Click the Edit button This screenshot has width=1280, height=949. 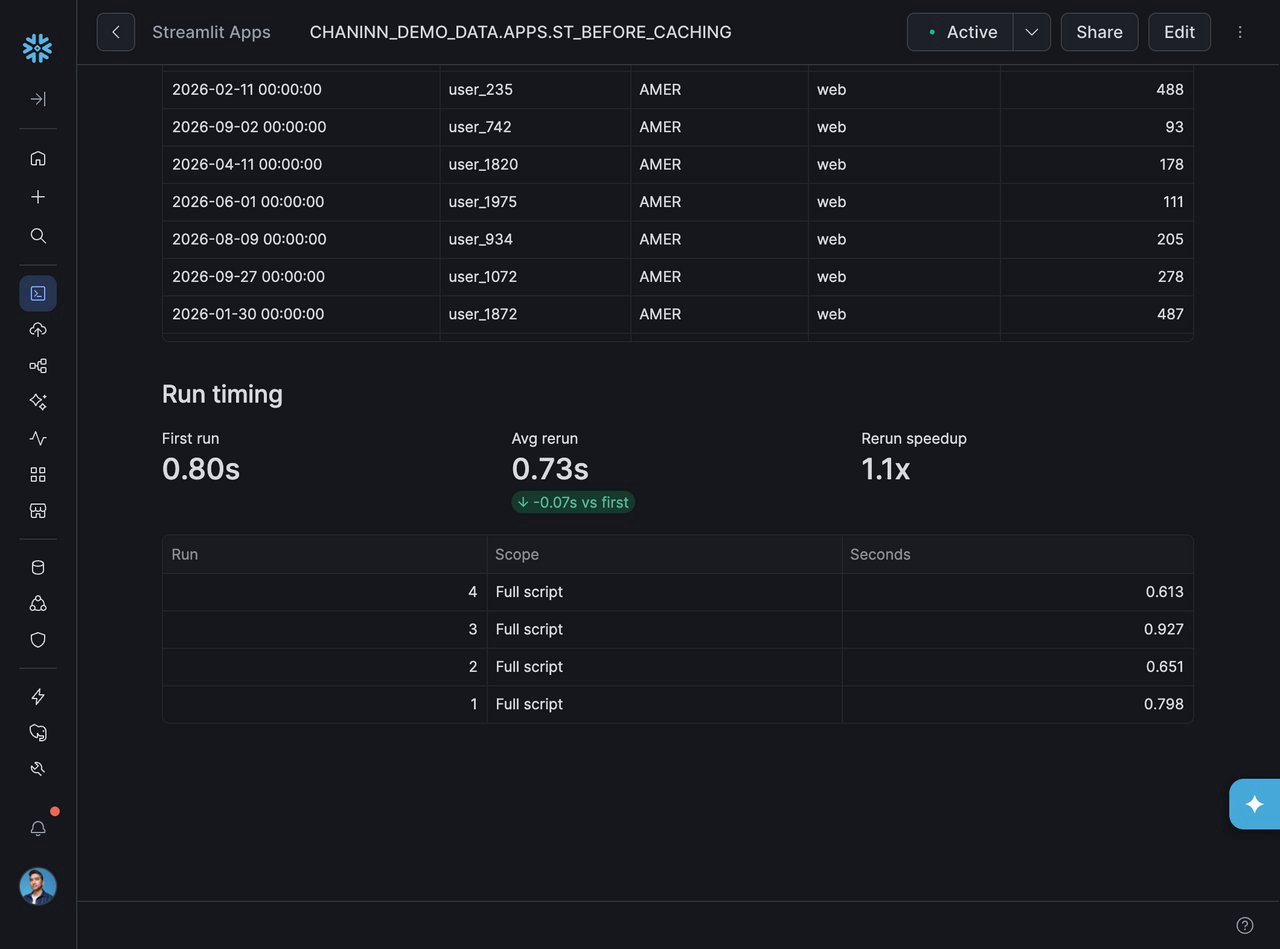[1179, 32]
